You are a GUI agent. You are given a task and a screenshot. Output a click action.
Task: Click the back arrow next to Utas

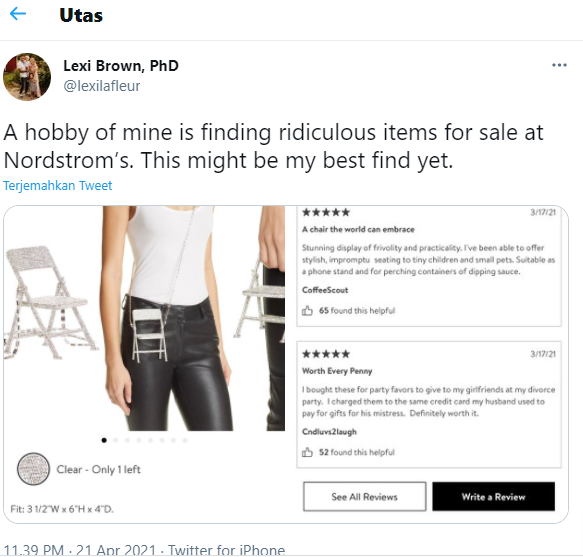pyautogui.click(x=18, y=15)
